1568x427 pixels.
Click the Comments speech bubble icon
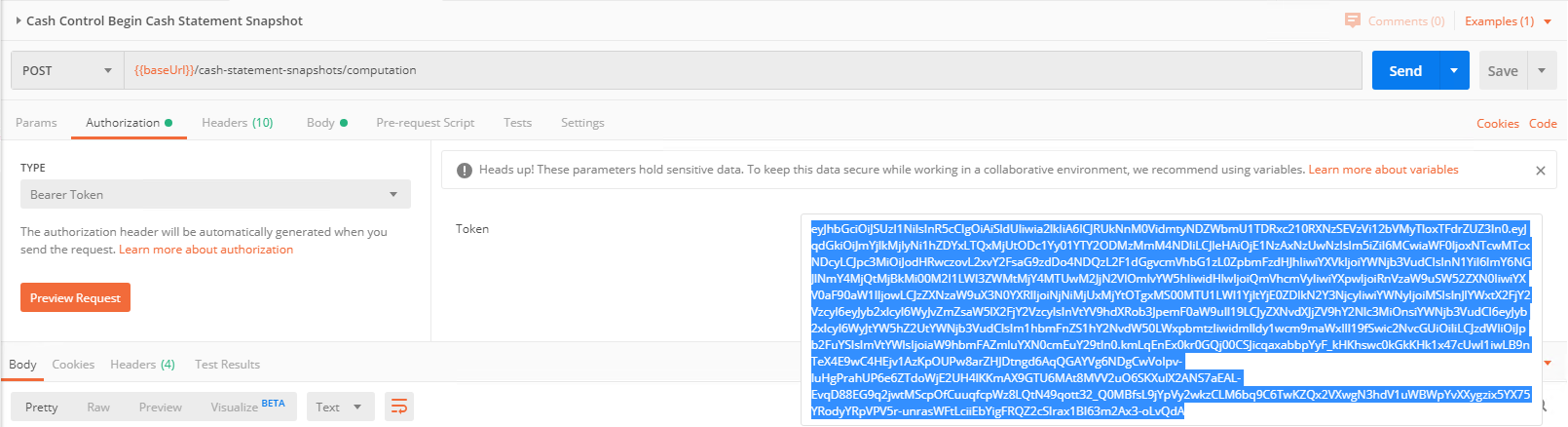[x=1352, y=20]
